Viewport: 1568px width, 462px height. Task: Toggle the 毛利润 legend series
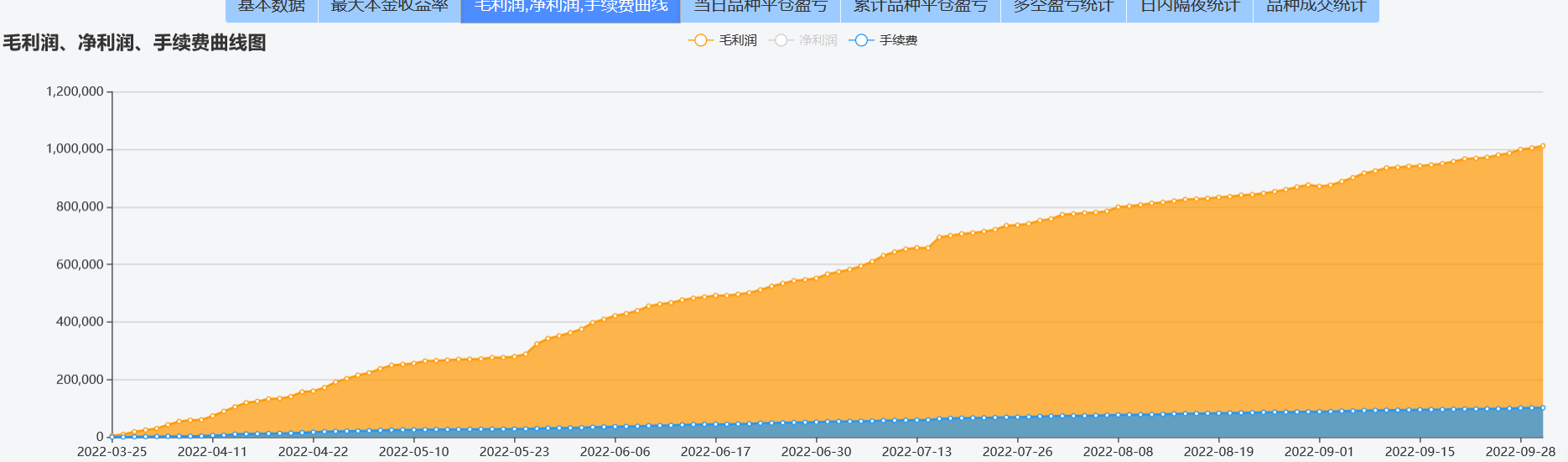tap(722, 40)
